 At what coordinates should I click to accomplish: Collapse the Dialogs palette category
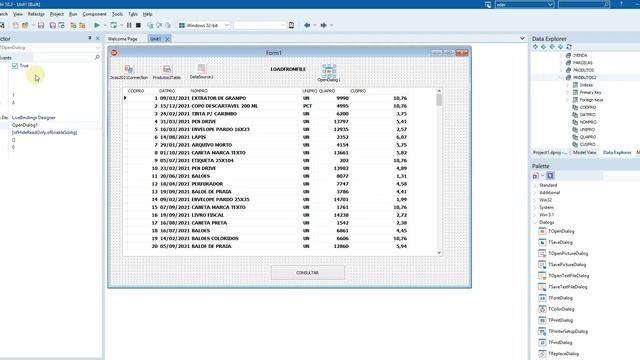tap(535, 222)
